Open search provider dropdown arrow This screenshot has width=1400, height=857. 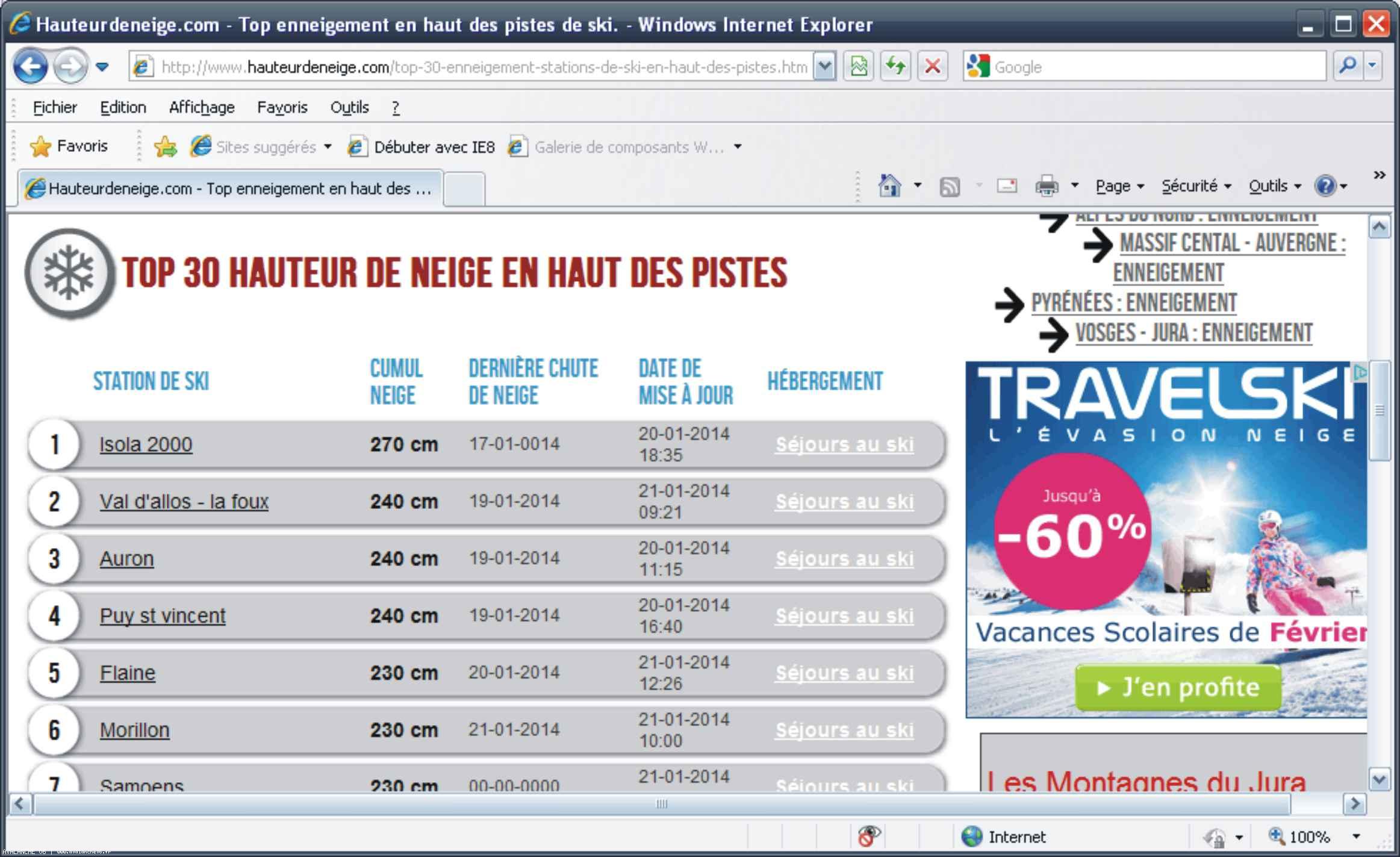click(x=1372, y=66)
